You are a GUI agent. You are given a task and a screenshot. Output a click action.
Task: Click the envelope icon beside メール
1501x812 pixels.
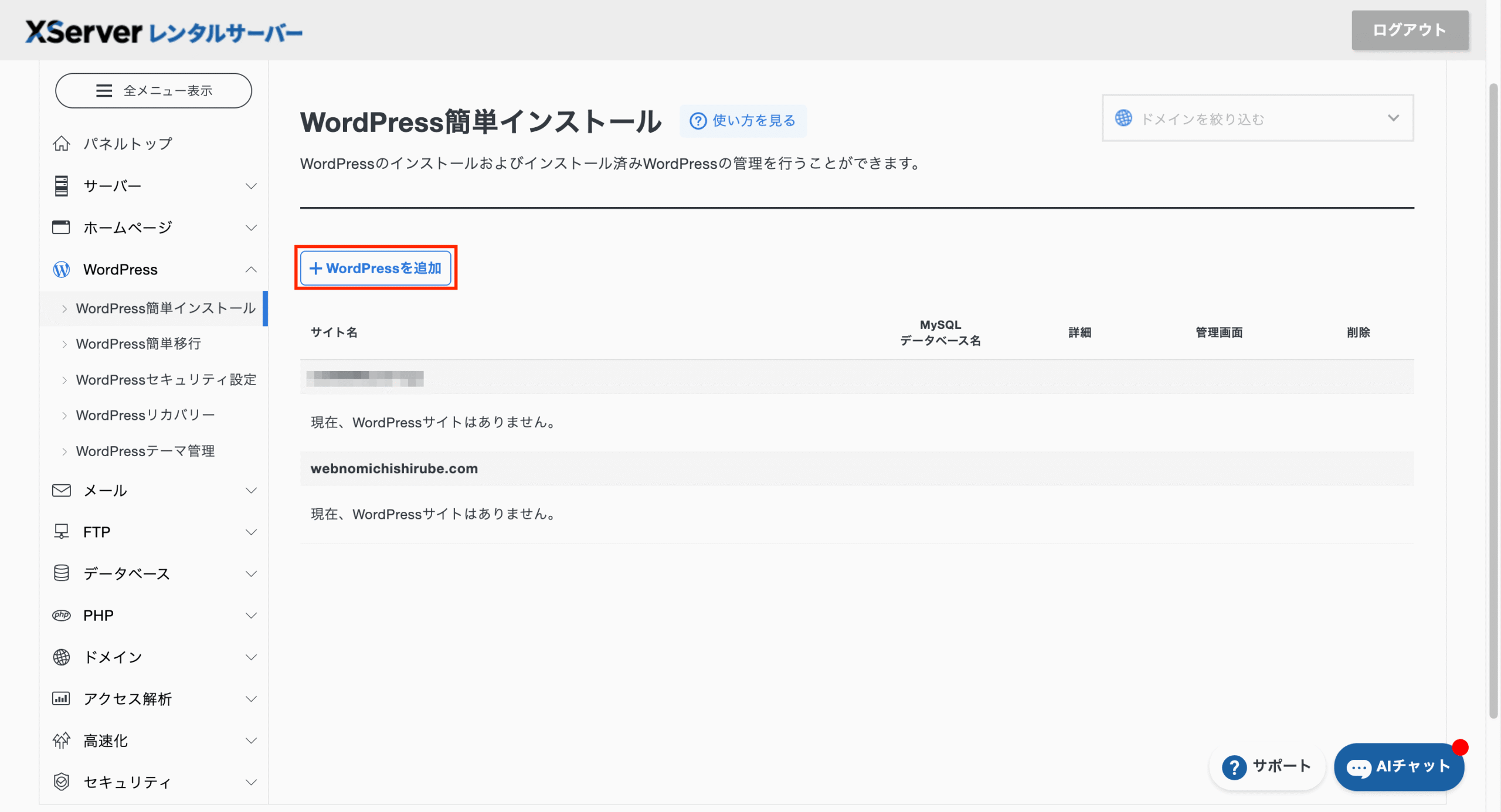[62, 491]
